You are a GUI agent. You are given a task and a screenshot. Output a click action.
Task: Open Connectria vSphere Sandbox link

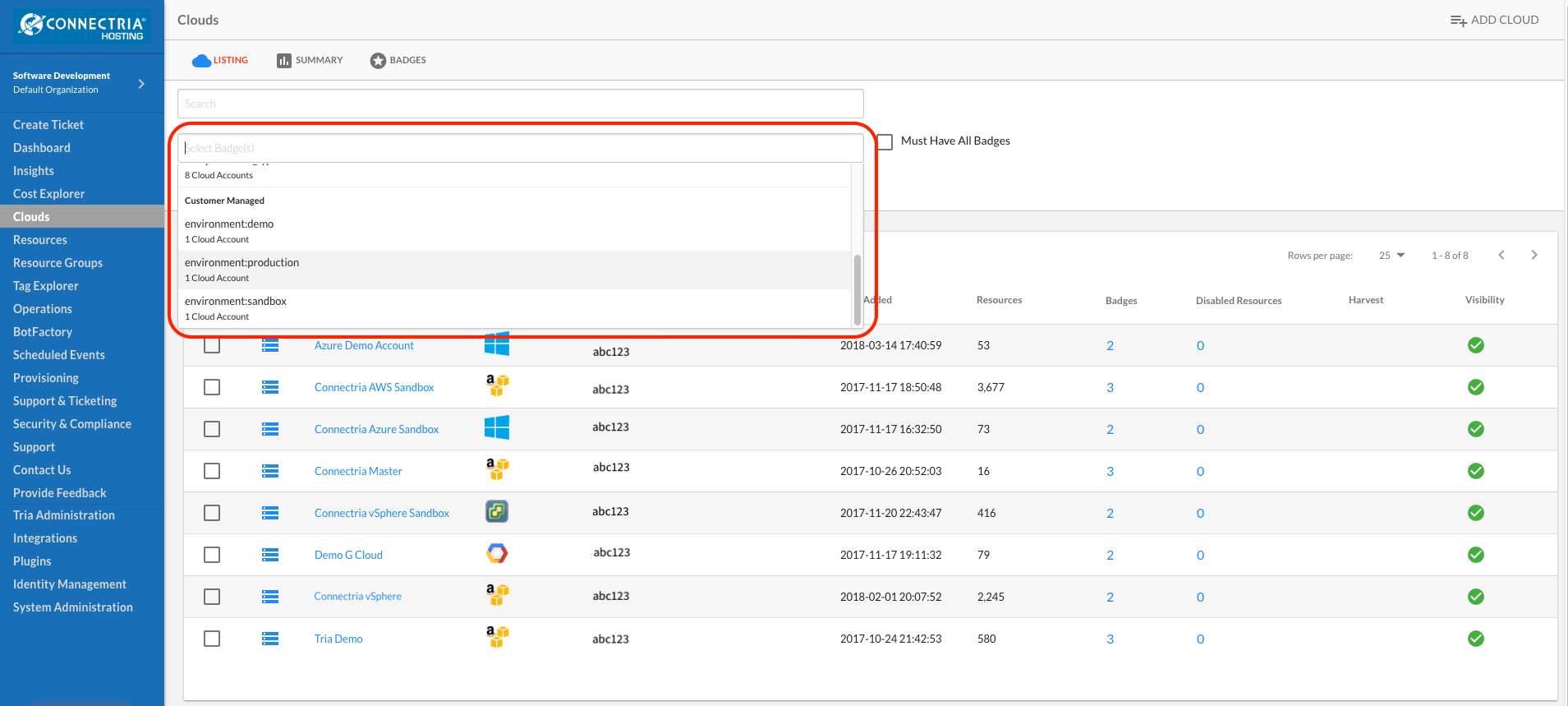click(382, 513)
